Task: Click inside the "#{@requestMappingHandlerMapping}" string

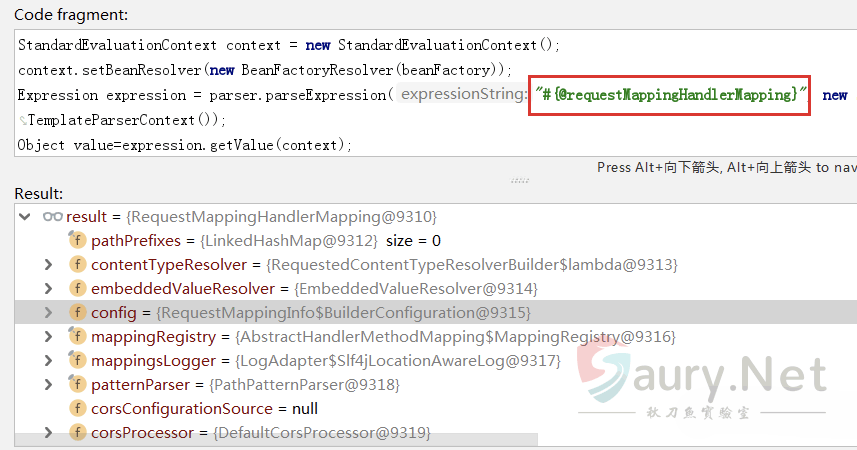Action: pyautogui.click(x=668, y=94)
